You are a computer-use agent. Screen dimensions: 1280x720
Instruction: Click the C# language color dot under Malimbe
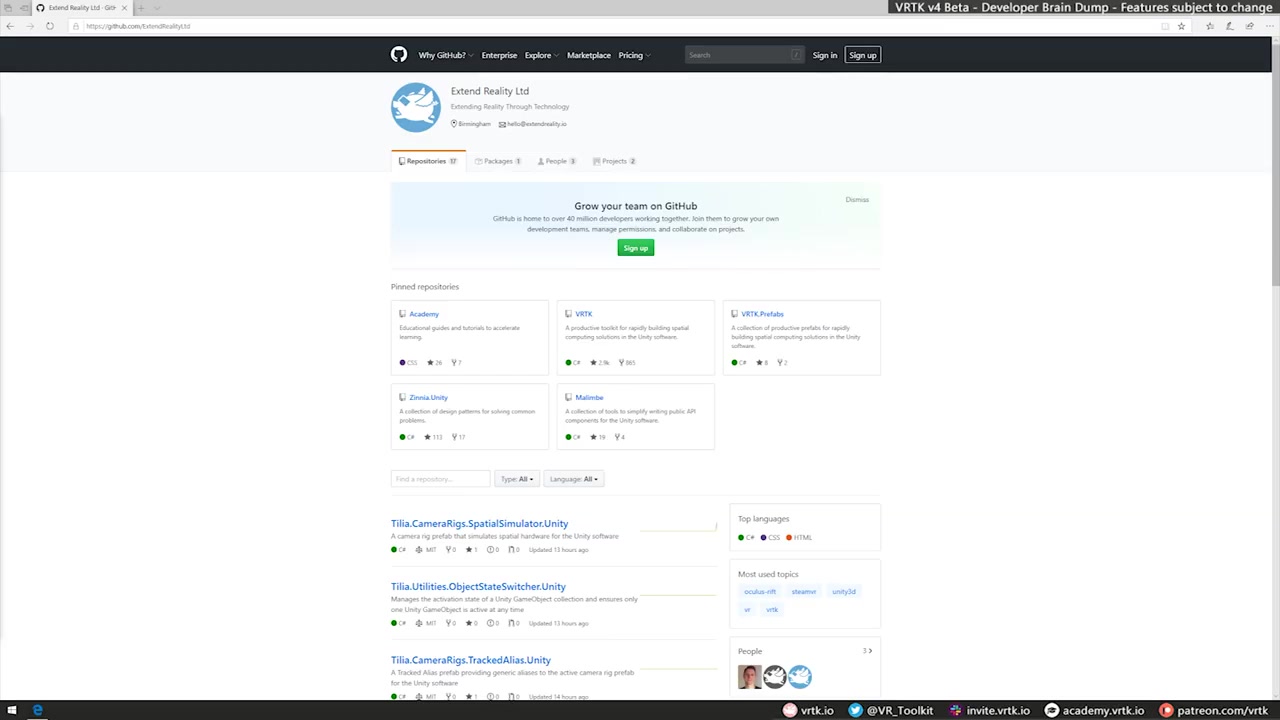point(568,437)
